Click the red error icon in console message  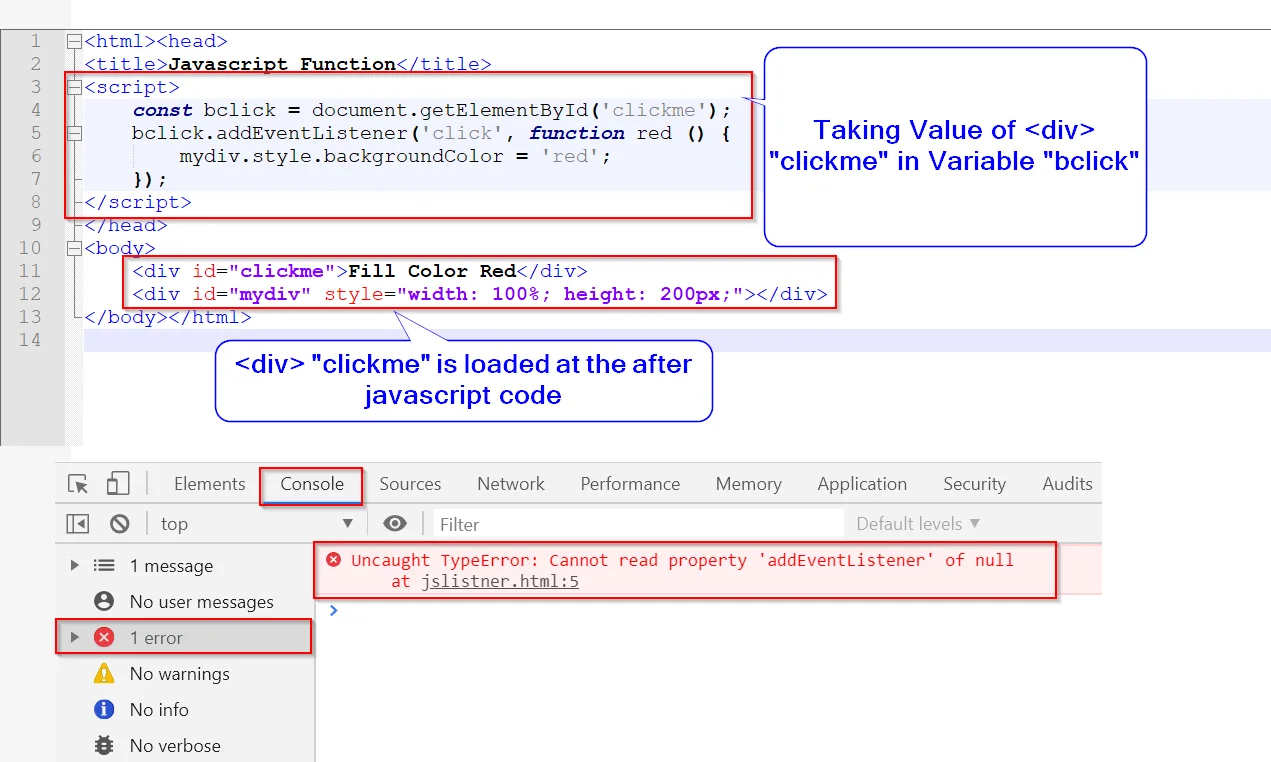[x=333, y=560]
